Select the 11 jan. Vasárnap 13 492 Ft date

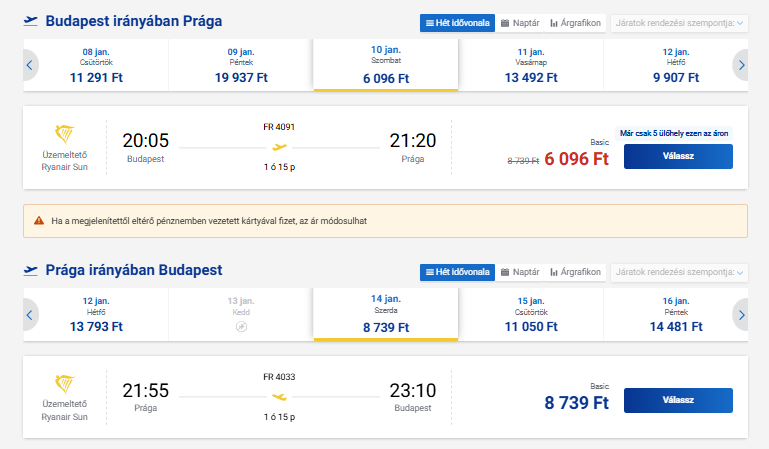531,65
